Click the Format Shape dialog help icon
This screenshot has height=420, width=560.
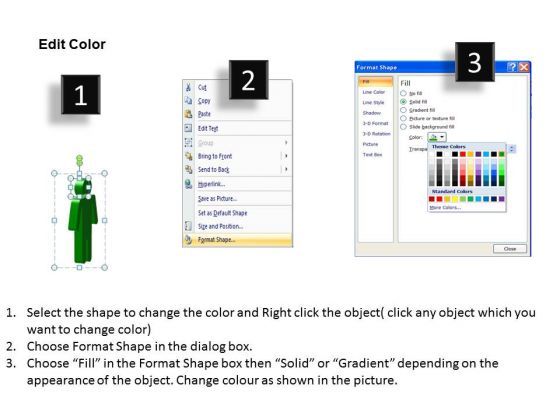tap(512, 67)
